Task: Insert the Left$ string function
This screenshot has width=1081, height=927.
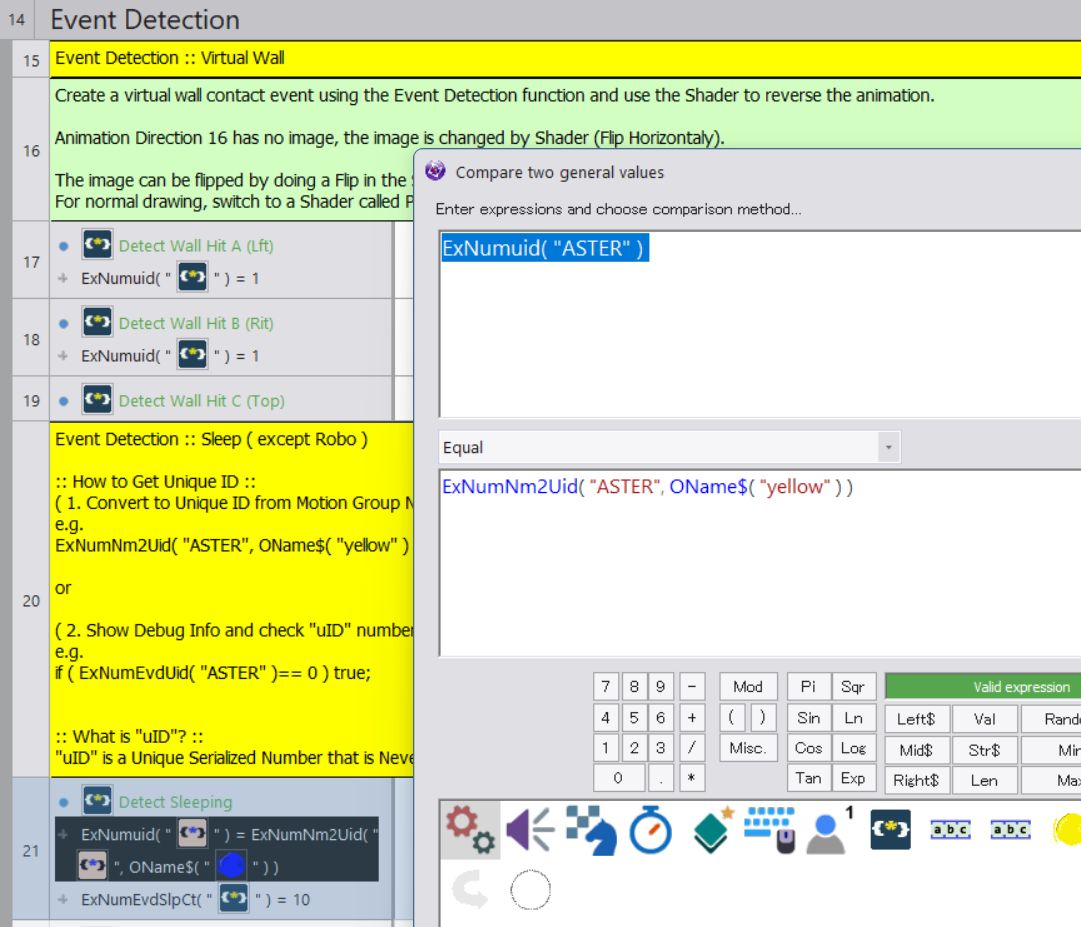Action: (916, 718)
